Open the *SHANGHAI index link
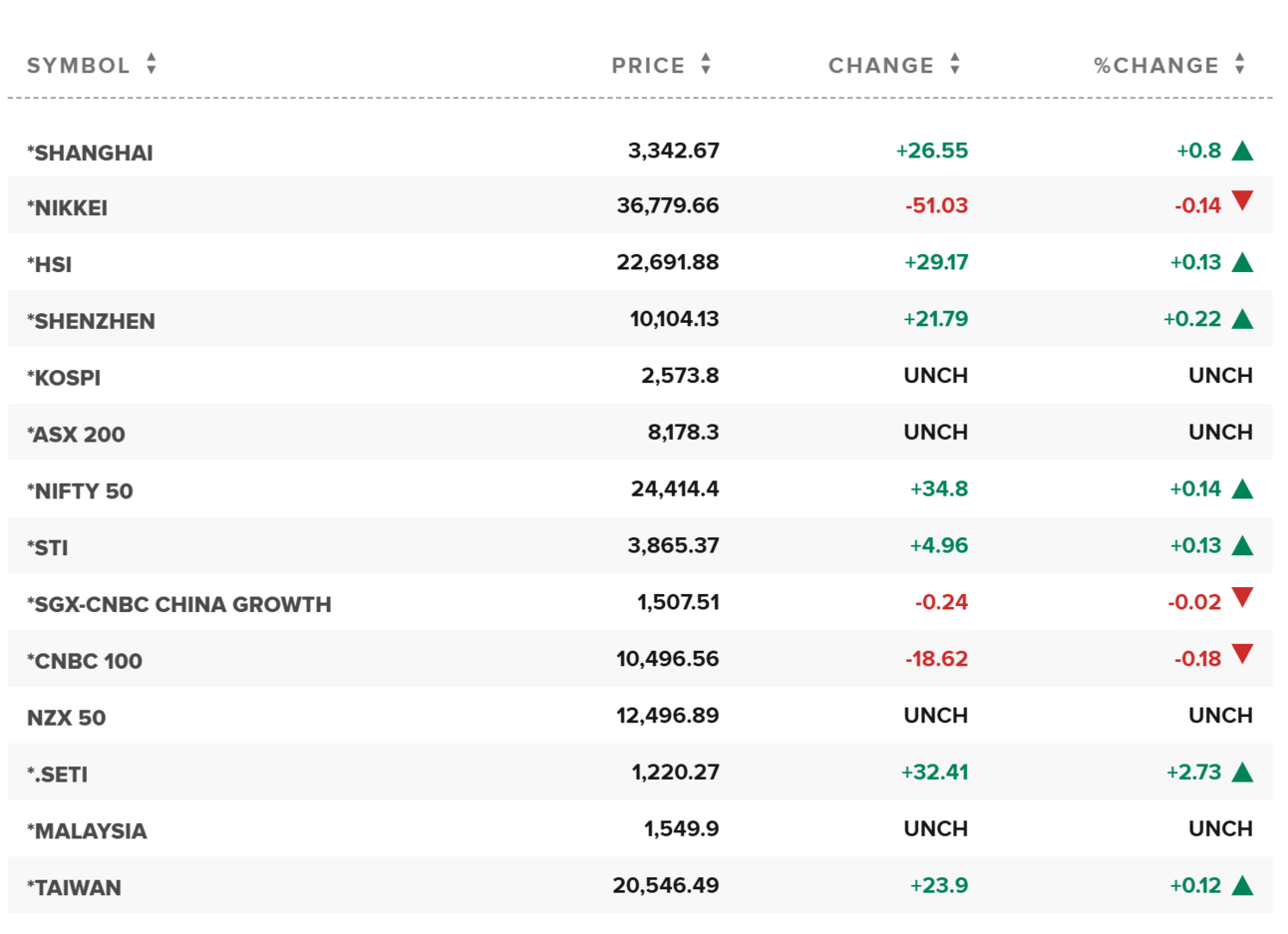 pyautogui.click(x=91, y=153)
